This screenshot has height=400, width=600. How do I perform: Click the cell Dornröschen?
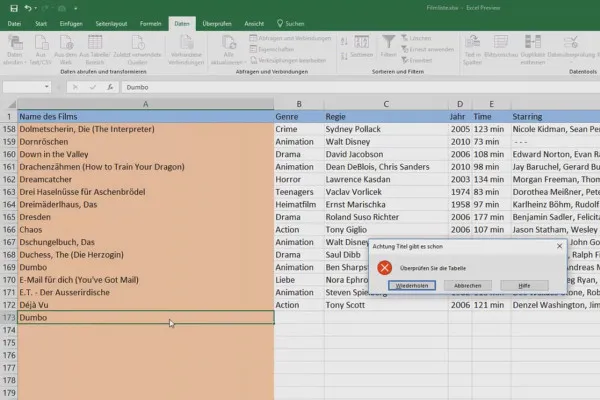click(x=146, y=142)
